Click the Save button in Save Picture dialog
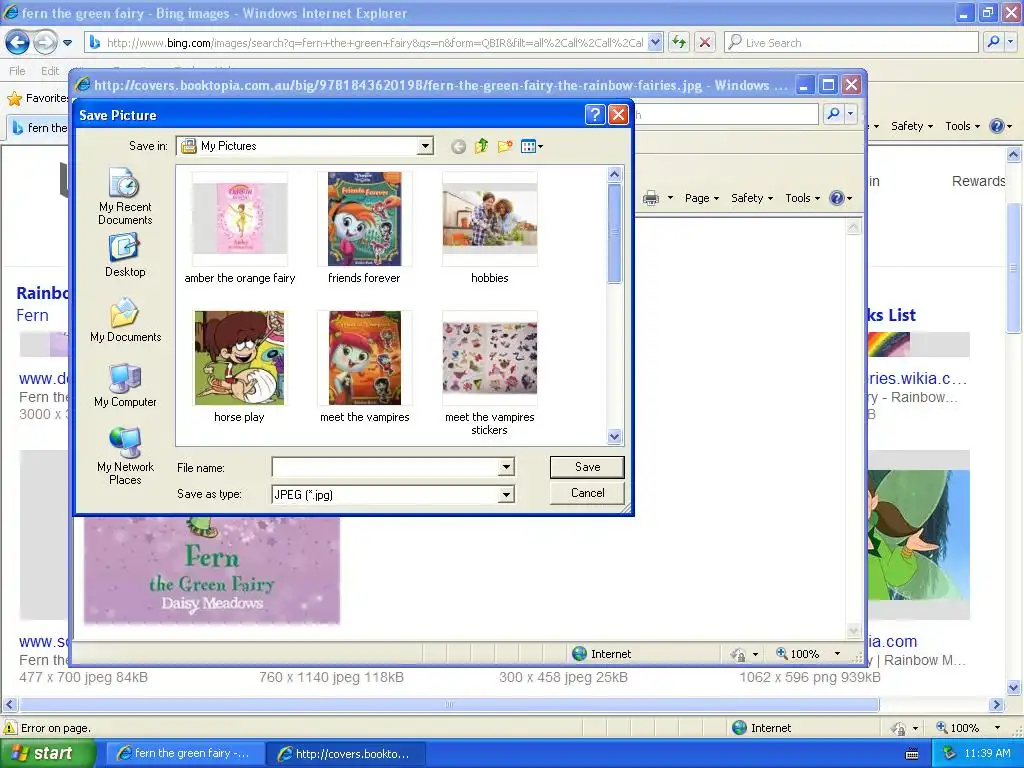 point(587,467)
